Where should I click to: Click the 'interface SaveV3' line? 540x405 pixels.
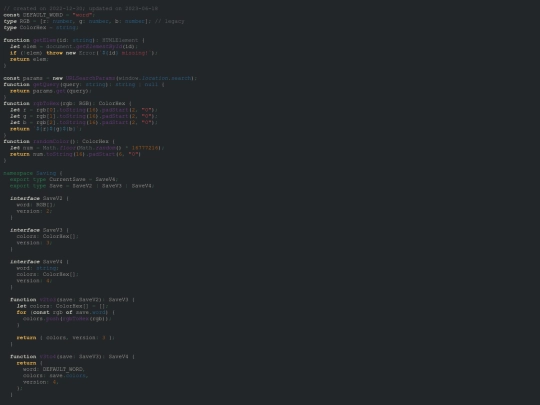[x=39, y=230]
